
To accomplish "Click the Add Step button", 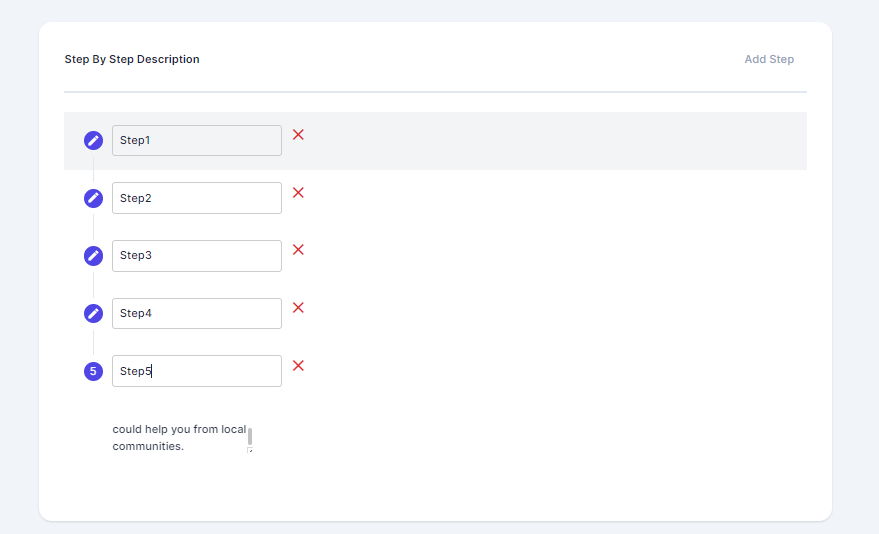I will 768,59.
